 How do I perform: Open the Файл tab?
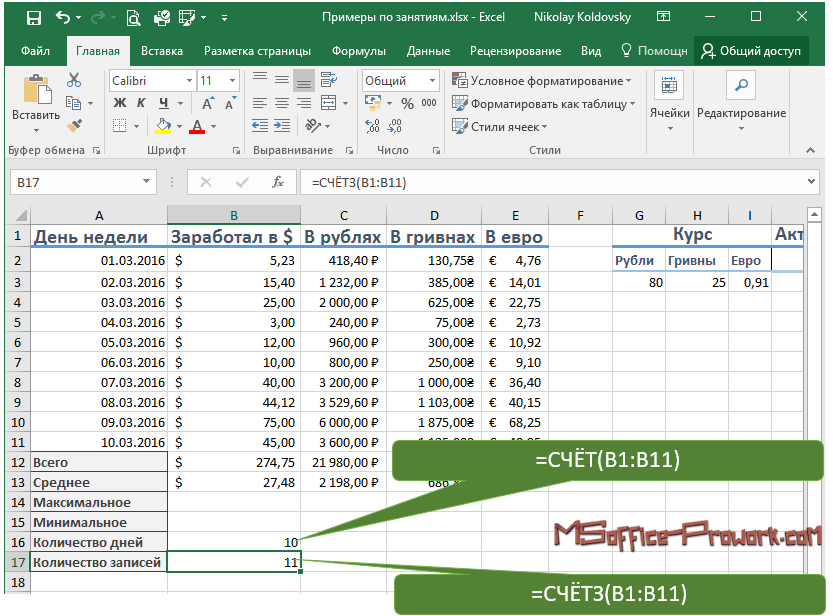[35, 51]
